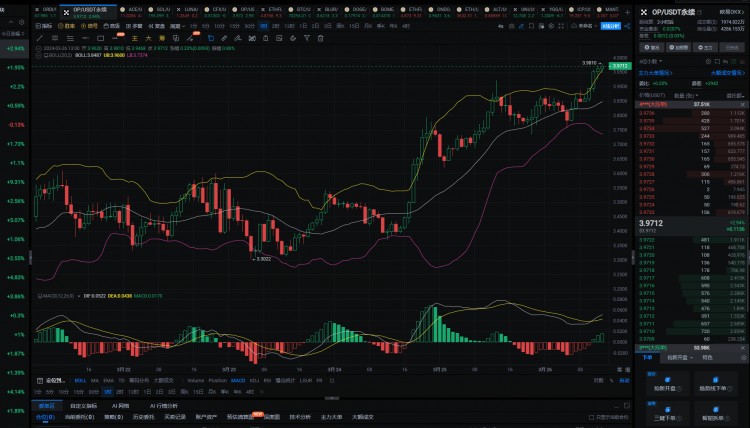750x428 pixels.
Task: Open the 主力大单情况 link
Action: pyautogui.click(x=655, y=73)
